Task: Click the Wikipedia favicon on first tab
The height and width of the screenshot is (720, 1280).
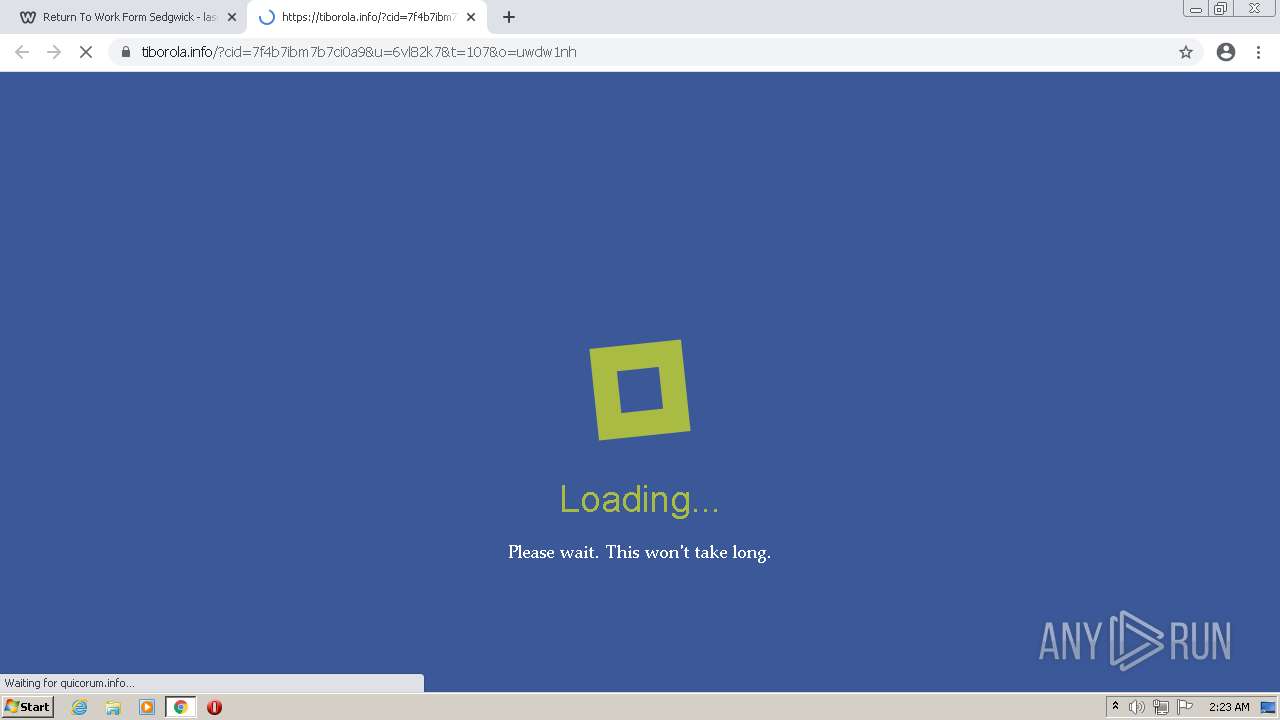Action: click(28, 17)
